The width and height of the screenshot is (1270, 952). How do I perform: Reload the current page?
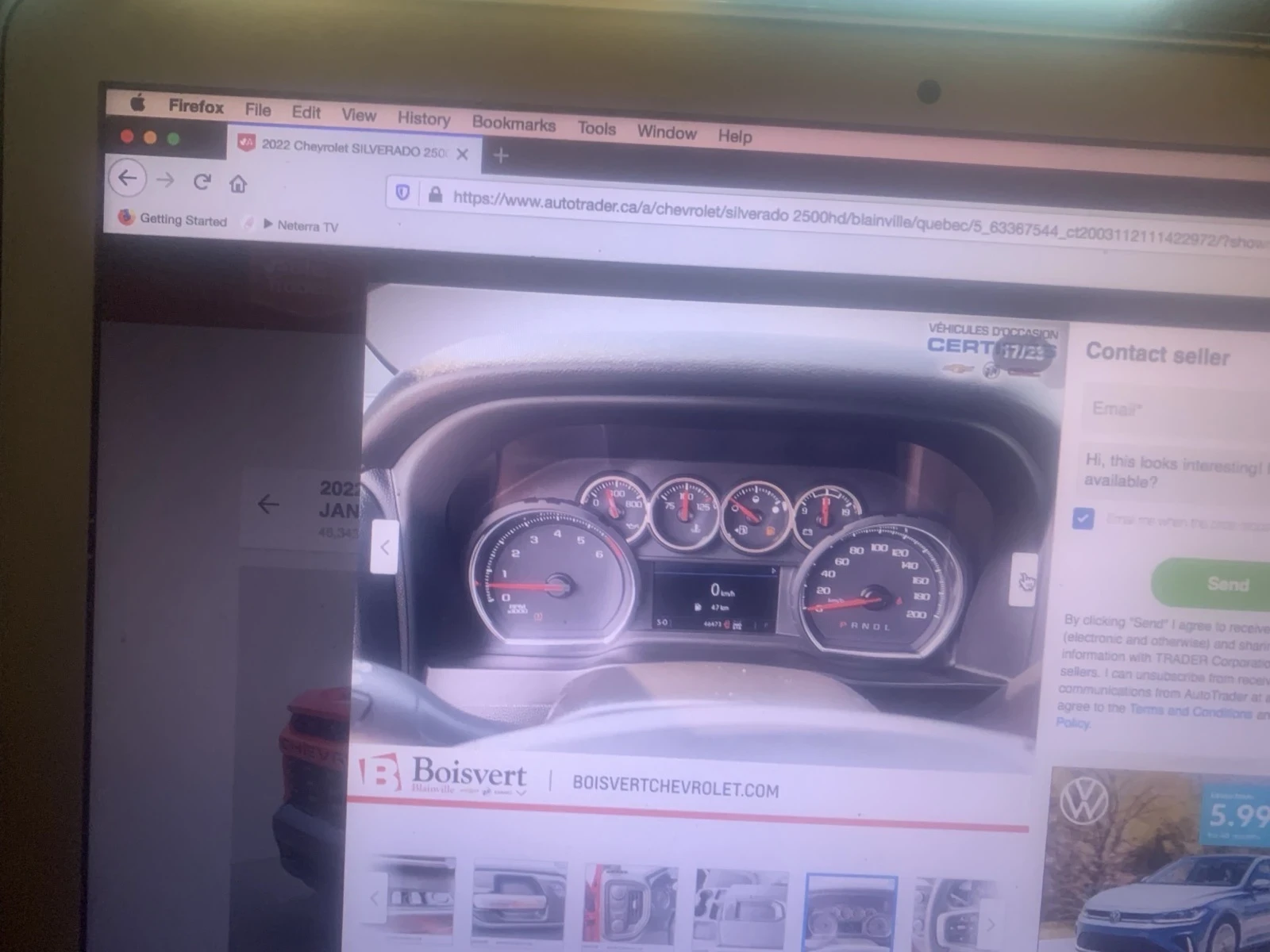[x=202, y=182]
